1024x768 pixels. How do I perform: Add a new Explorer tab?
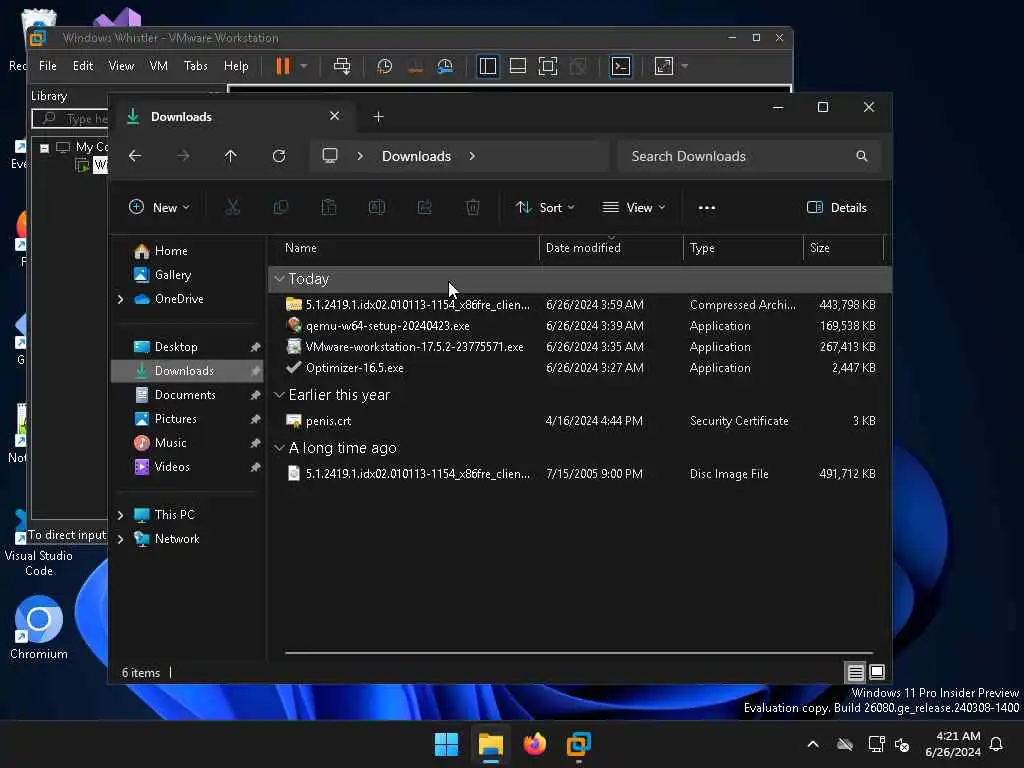click(378, 117)
